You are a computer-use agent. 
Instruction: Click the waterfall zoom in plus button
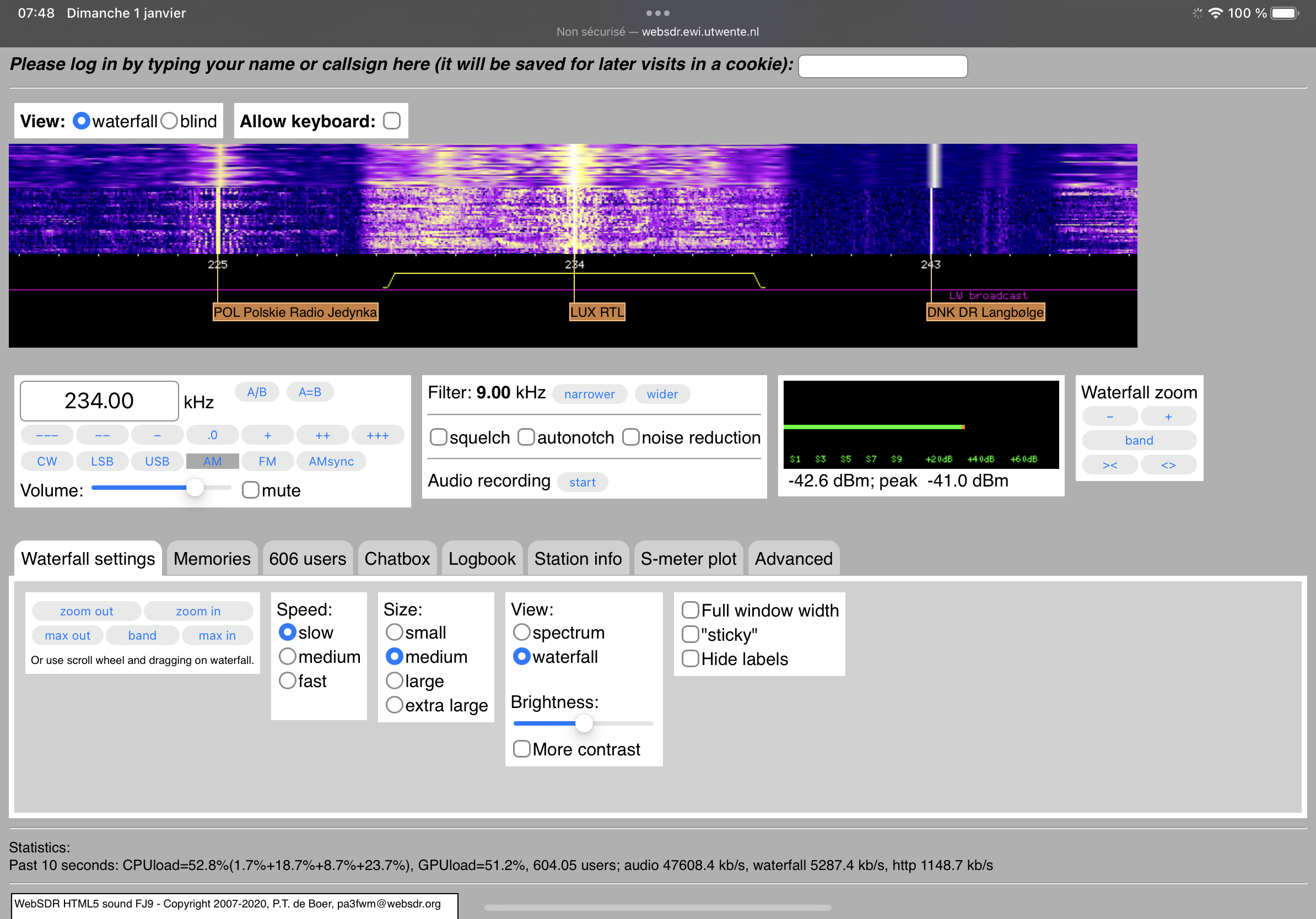tap(1168, 417)
